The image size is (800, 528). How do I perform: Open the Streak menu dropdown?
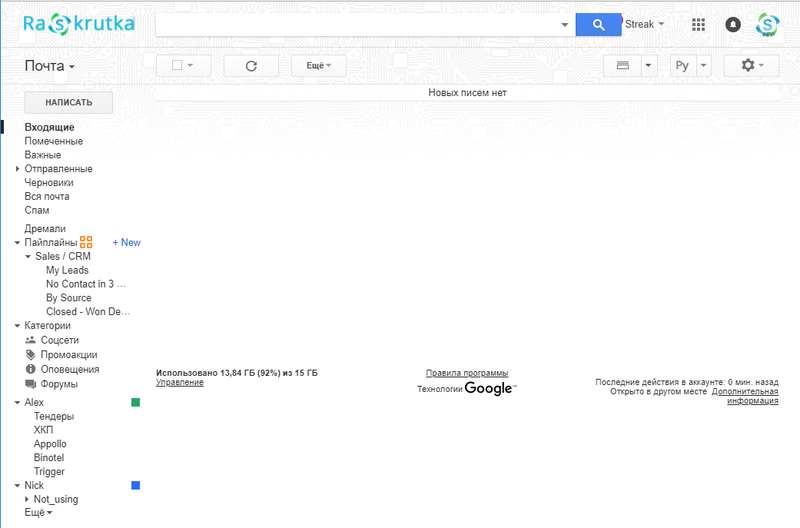point(644,24)
